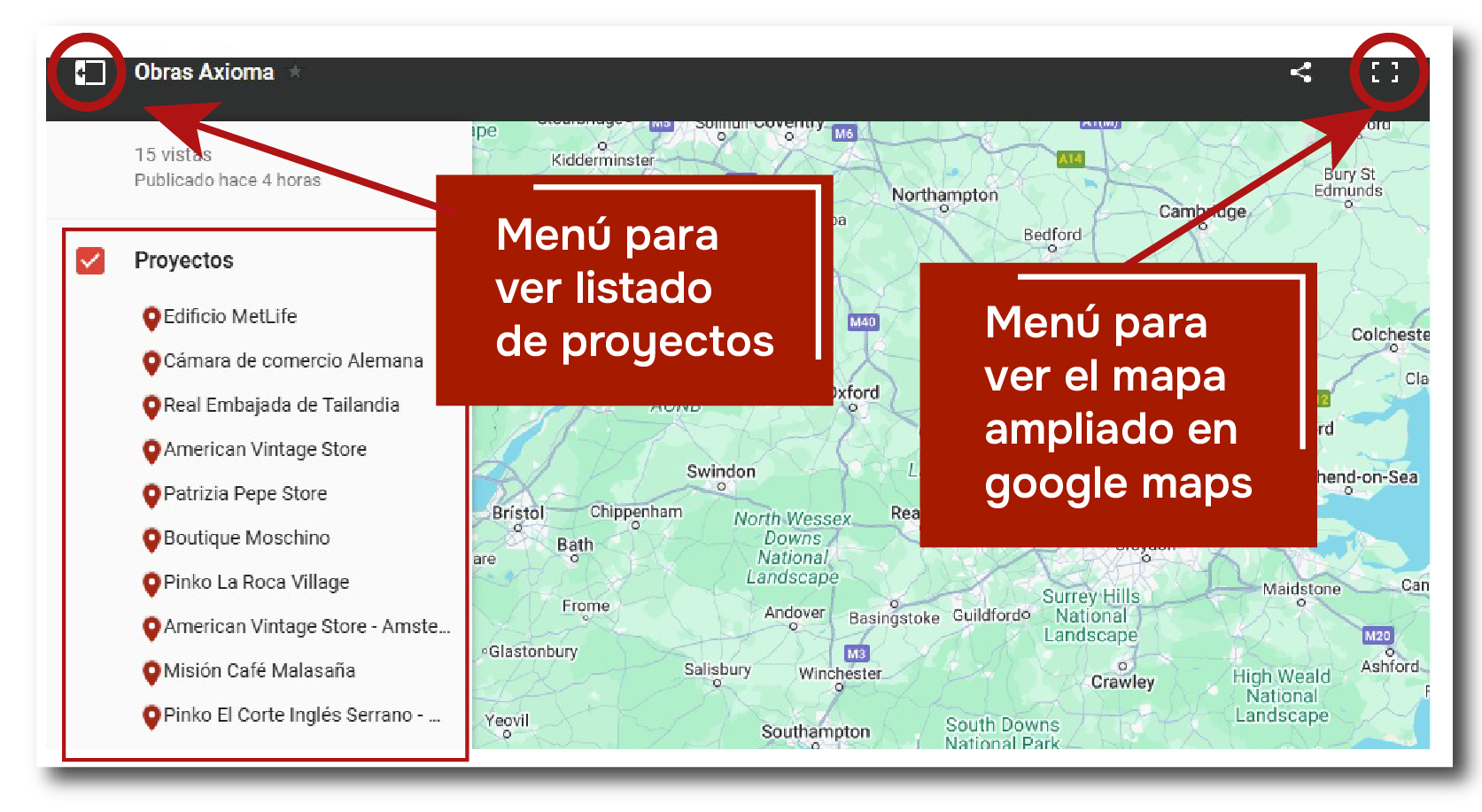Click the pin beside Pinko El Corte Inglés Serrano
1482x812 pixels.
(151, 716)
